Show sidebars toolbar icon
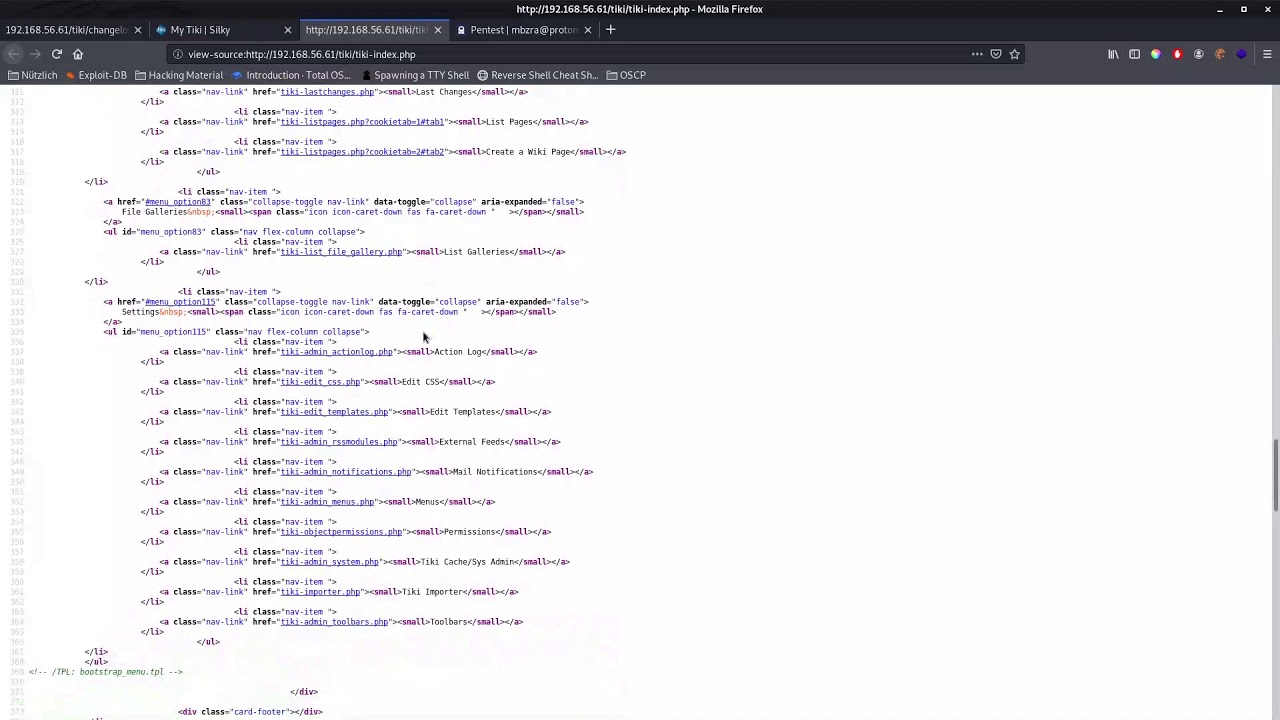 [1134, 54]
